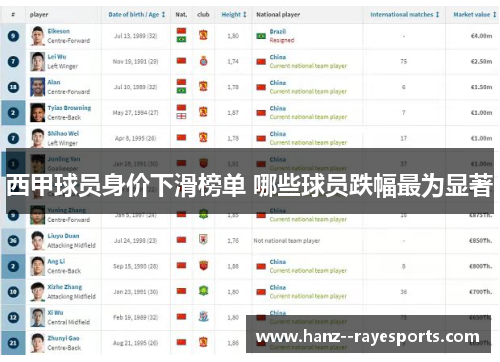This screenshot has height=362, width=500.
Task: Open the Brazil national team link for Elkeson
Action: tap(278, 31)
